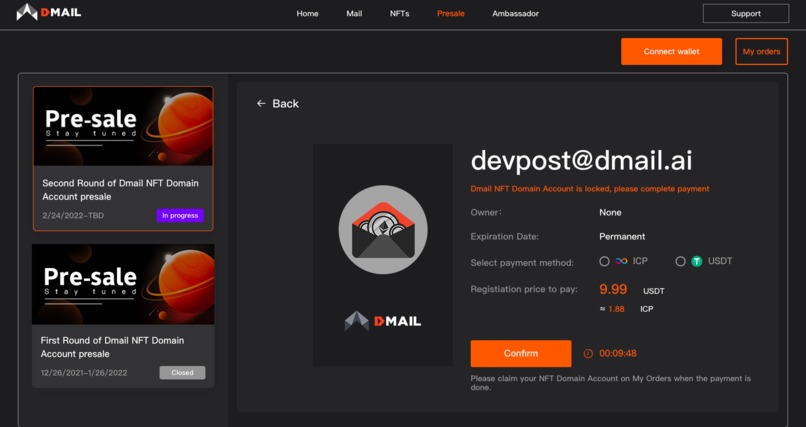Open the Mail menu item
Image resolution: width=806 pixels, height=427 pixels.
[x=354, y=14]
